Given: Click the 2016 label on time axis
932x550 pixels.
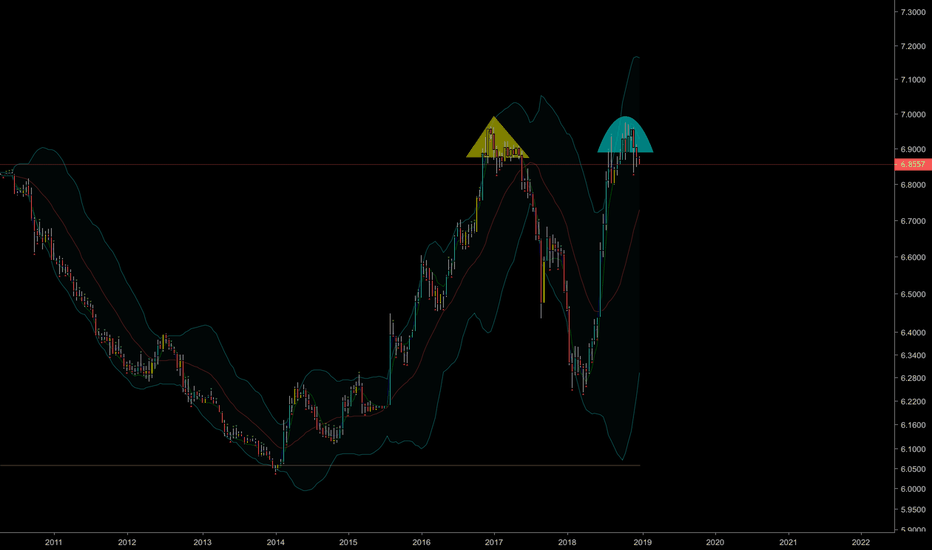Looking at the screenshot, I should pyautogui.click(x=421, y=542).
